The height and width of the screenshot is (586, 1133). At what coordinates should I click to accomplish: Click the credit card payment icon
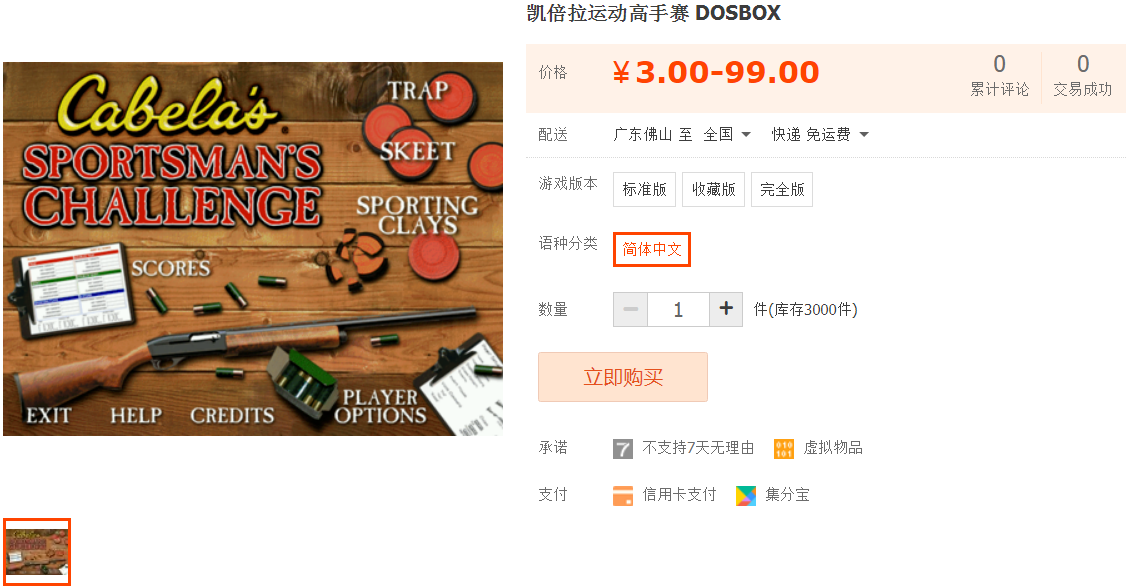tap(623, 496)
